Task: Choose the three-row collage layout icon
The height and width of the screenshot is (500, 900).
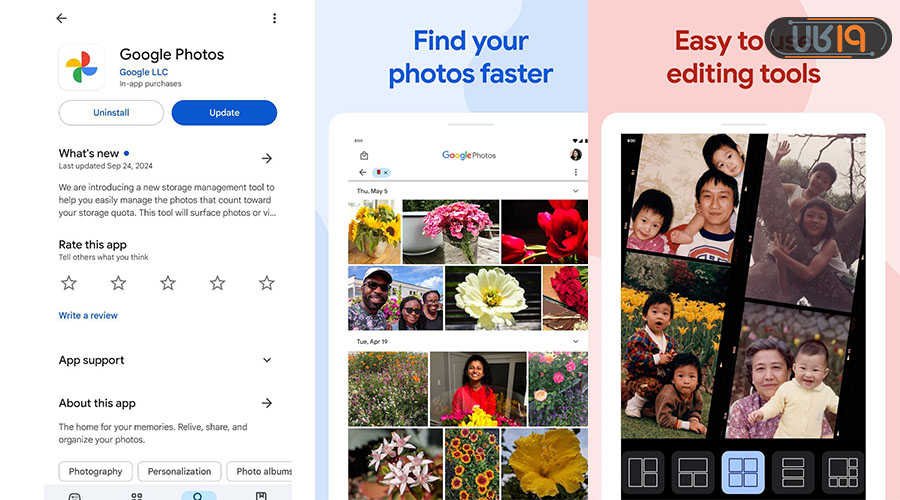Action: (x=793, y=471)
